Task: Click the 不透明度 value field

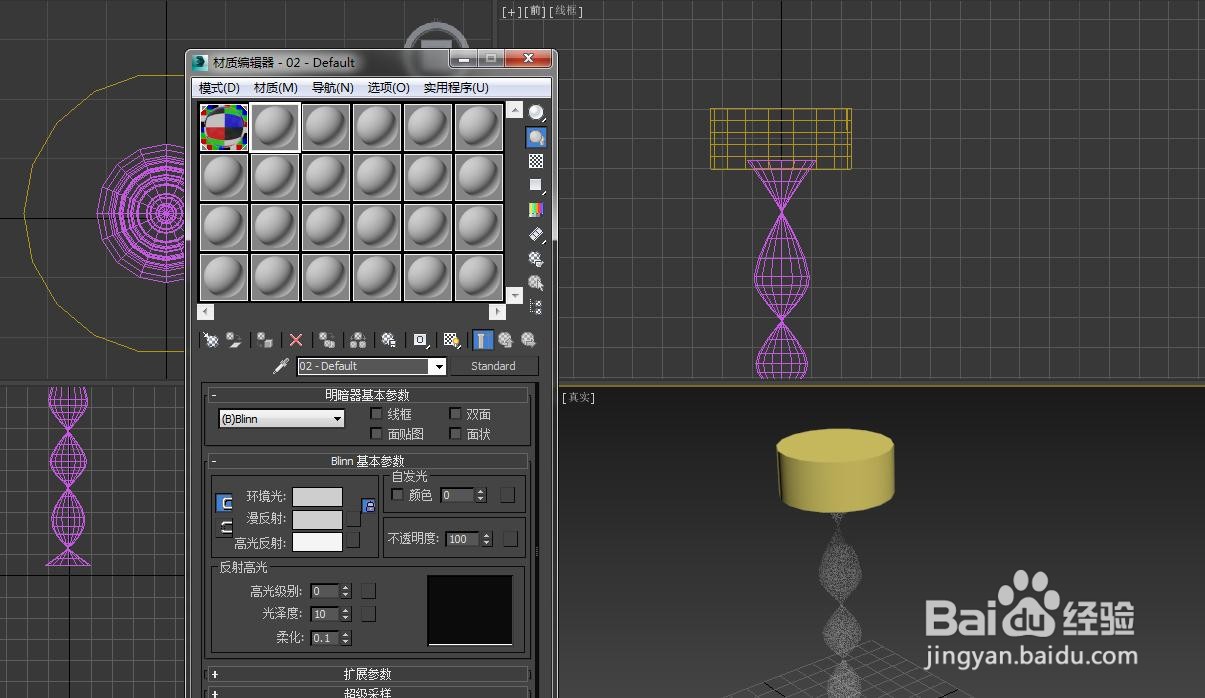Action: pos(462,538)
